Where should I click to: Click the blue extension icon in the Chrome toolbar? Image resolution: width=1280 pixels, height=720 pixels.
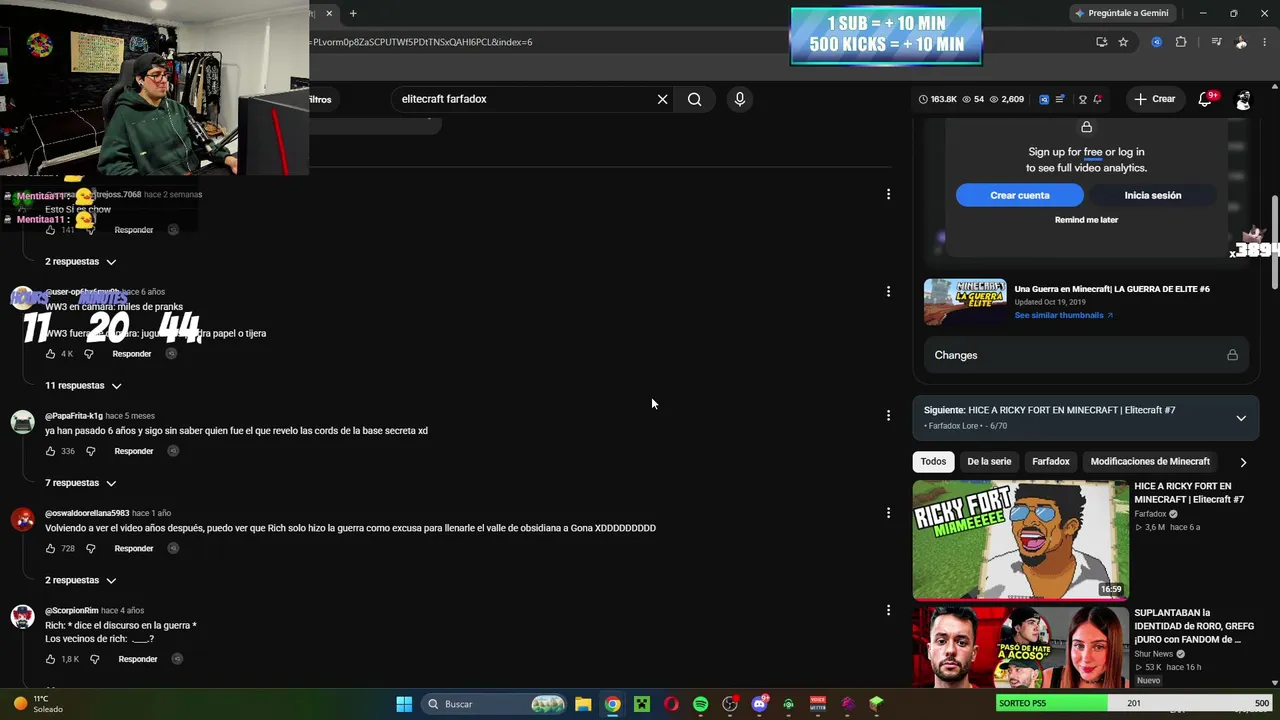1157,42
